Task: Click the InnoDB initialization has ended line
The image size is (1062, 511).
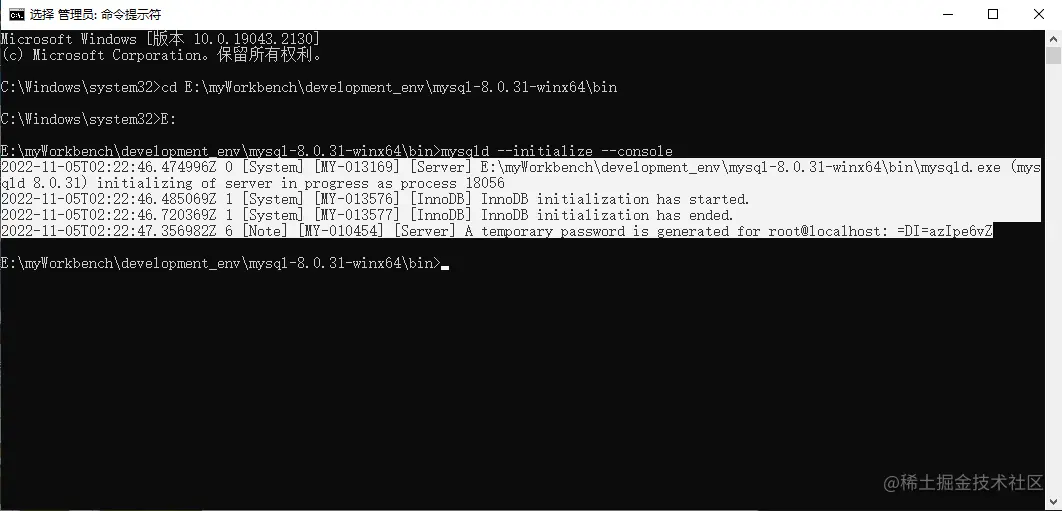Action: 367,216
